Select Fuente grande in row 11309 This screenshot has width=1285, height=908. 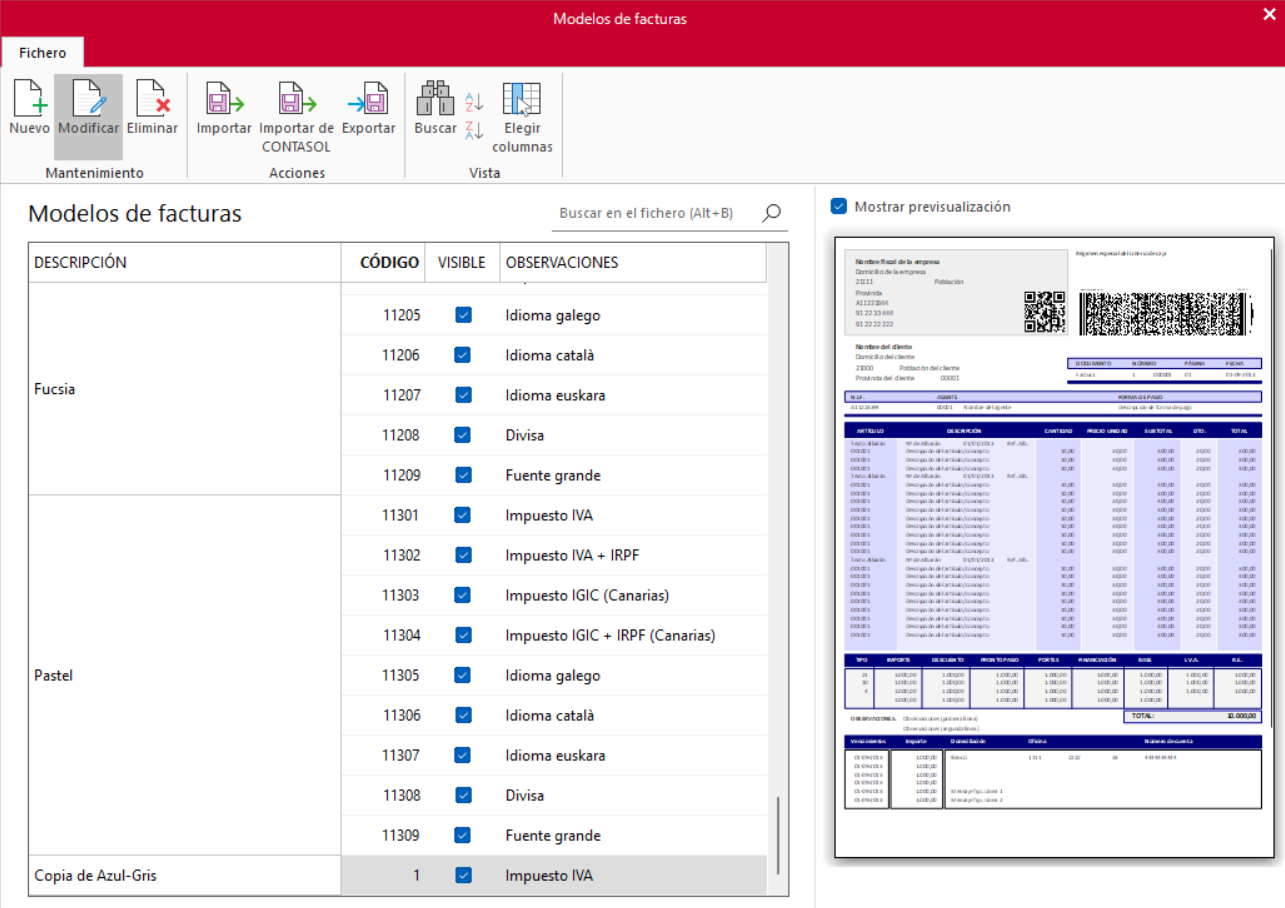[x=553, y=835]
